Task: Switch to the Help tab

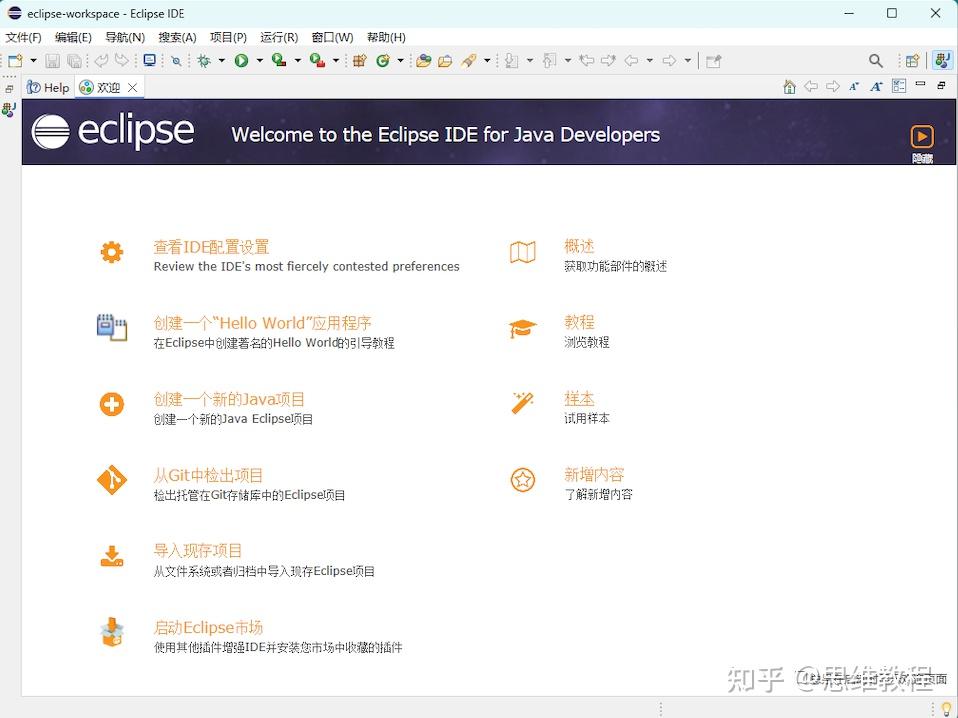Action: (x=48, y=87)
